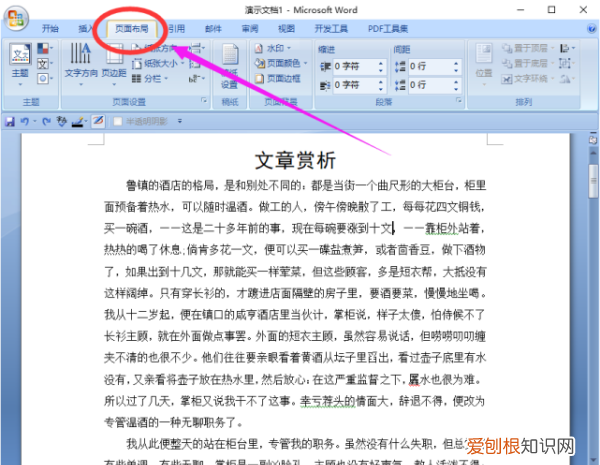Click the spacing before icon

400,67
